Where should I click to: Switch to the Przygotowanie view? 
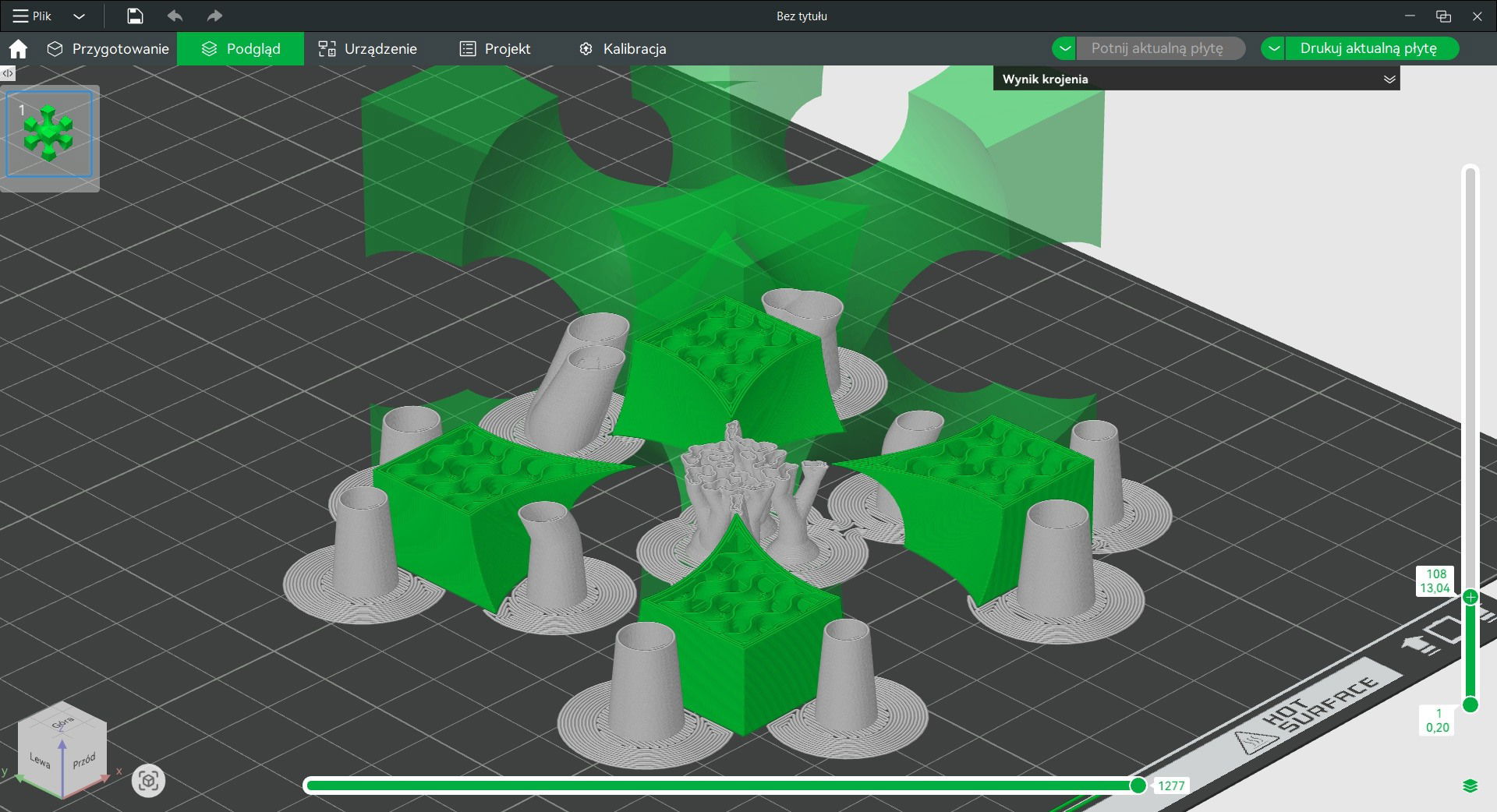(x=120, y=48)
